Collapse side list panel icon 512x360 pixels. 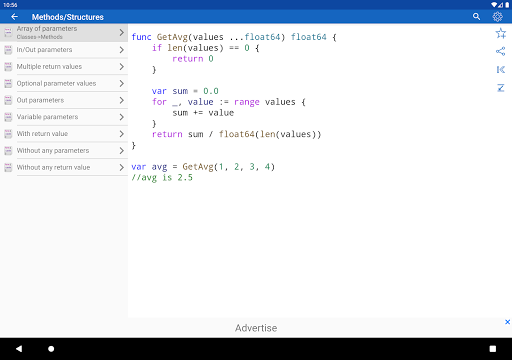click(x=501, y=70)
